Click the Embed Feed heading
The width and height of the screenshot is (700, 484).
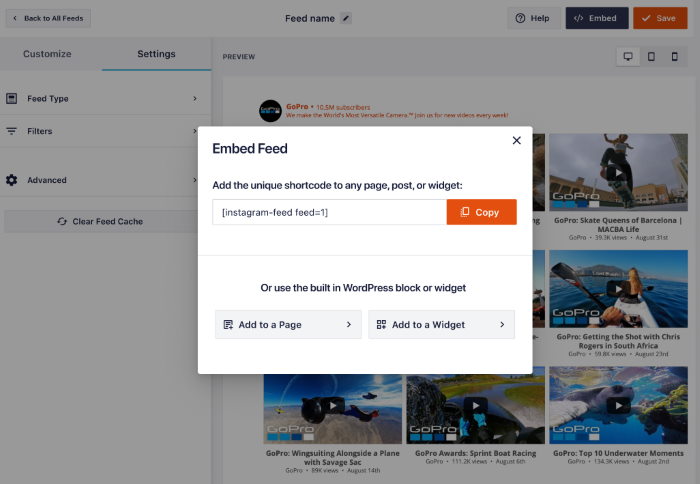click(250, 149)
